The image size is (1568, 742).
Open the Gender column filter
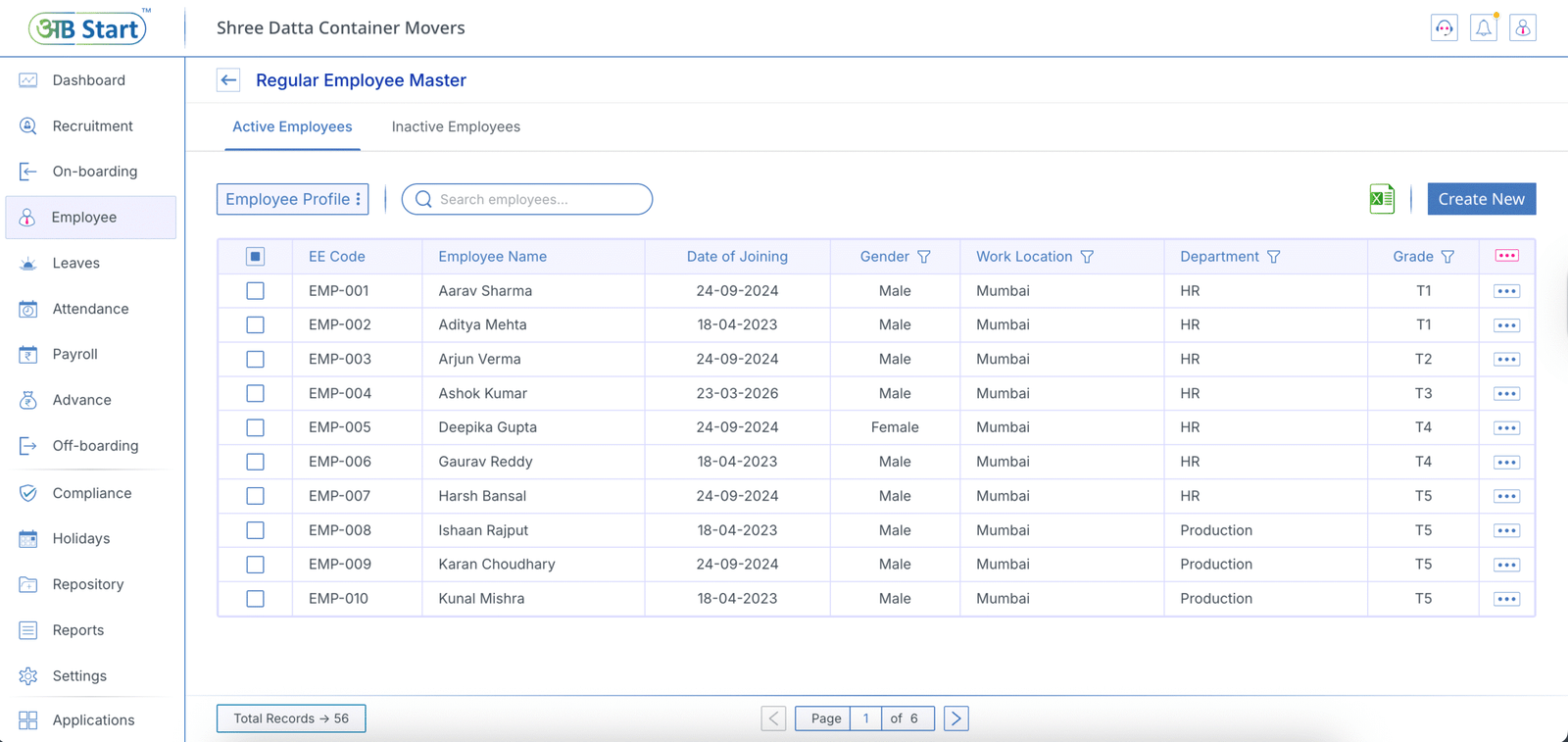pos(924,257)
